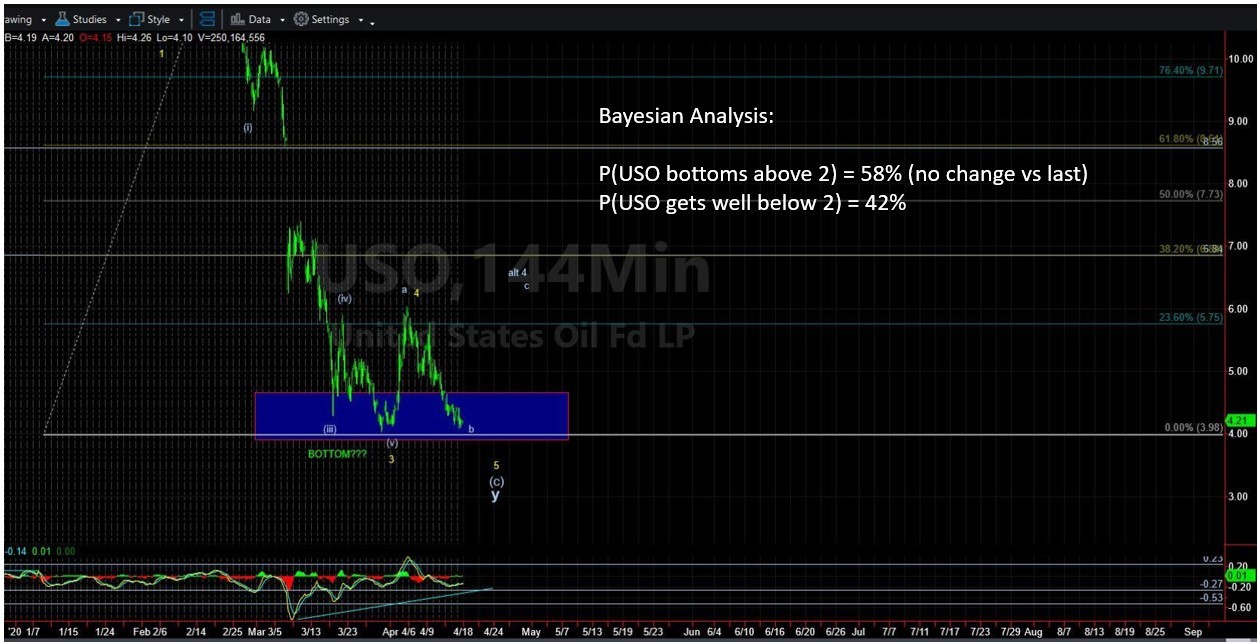The image size is (1258, 643).
Task: Click 'P(USO gets well below 2) = 42%' text
Action: coord(752,205)
